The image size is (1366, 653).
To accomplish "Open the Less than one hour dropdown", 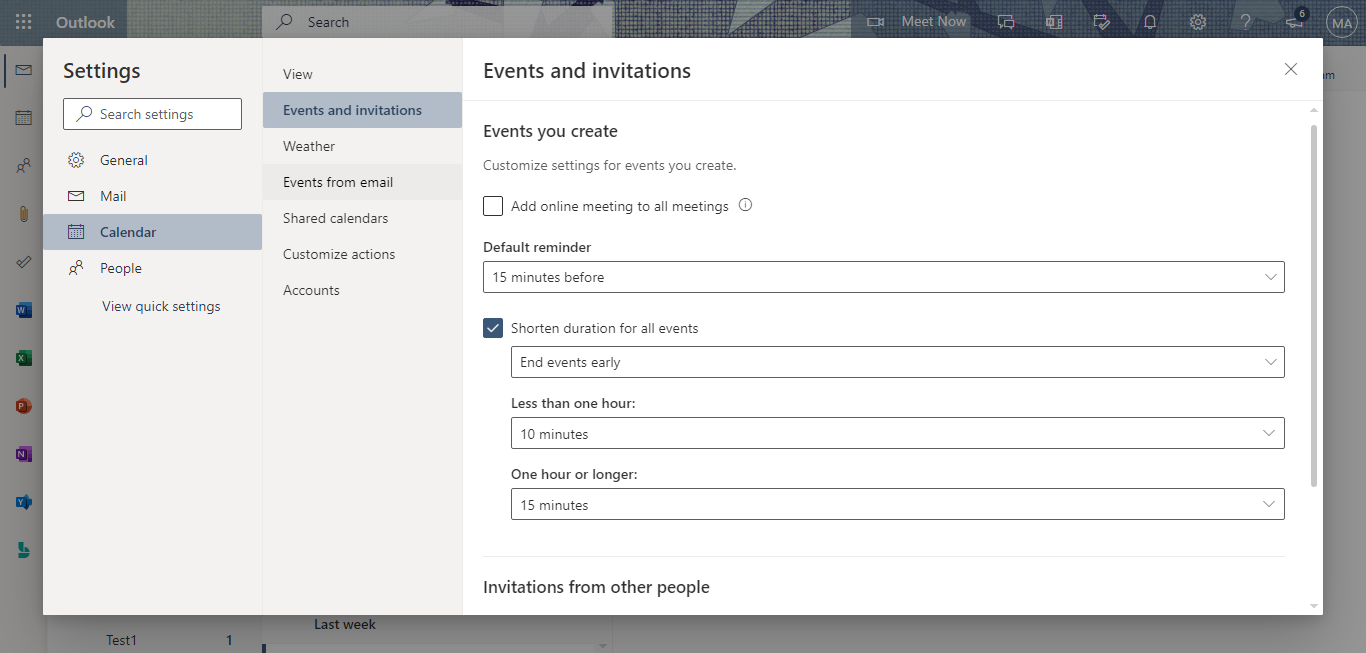I will [897, 433].
